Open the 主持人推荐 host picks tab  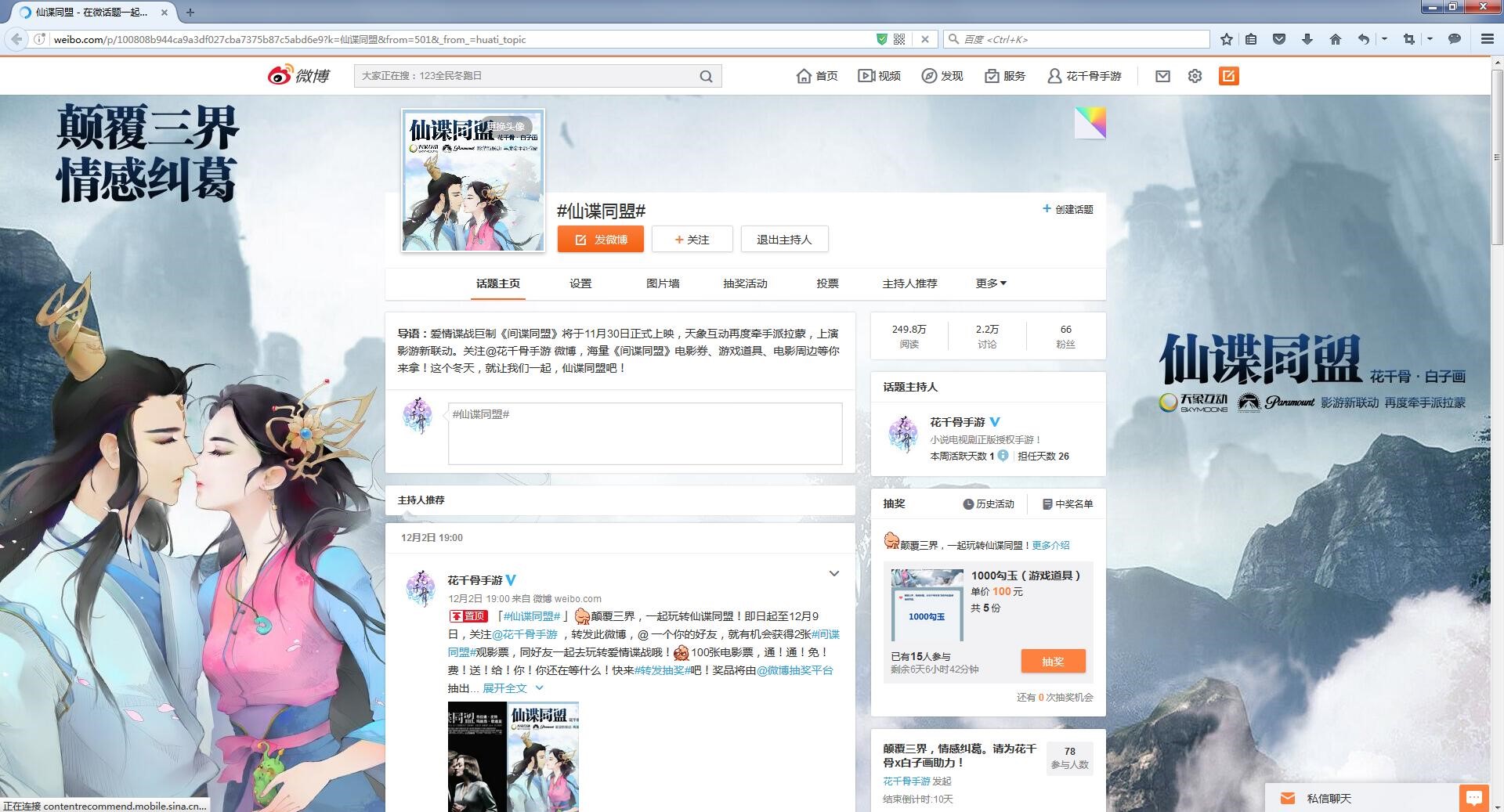point(909,283)
